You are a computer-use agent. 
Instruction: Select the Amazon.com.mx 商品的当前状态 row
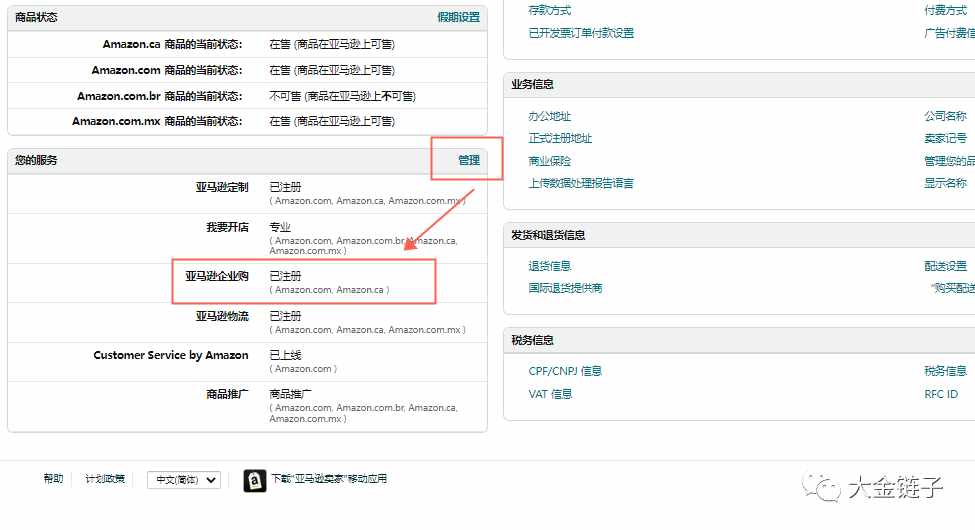(x=247, y=121)
